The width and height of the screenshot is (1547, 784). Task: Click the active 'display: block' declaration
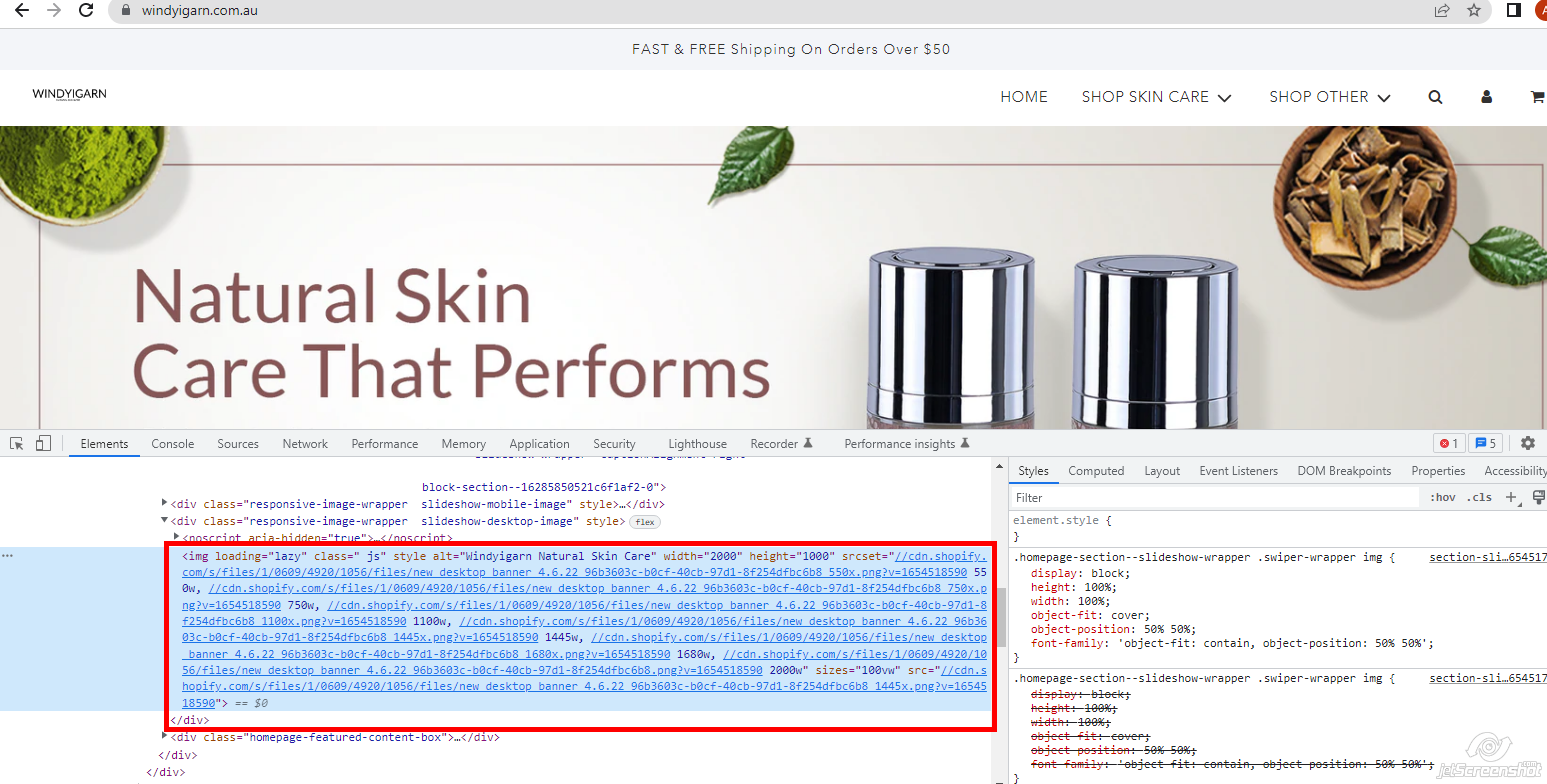(x=1078, y=573)
